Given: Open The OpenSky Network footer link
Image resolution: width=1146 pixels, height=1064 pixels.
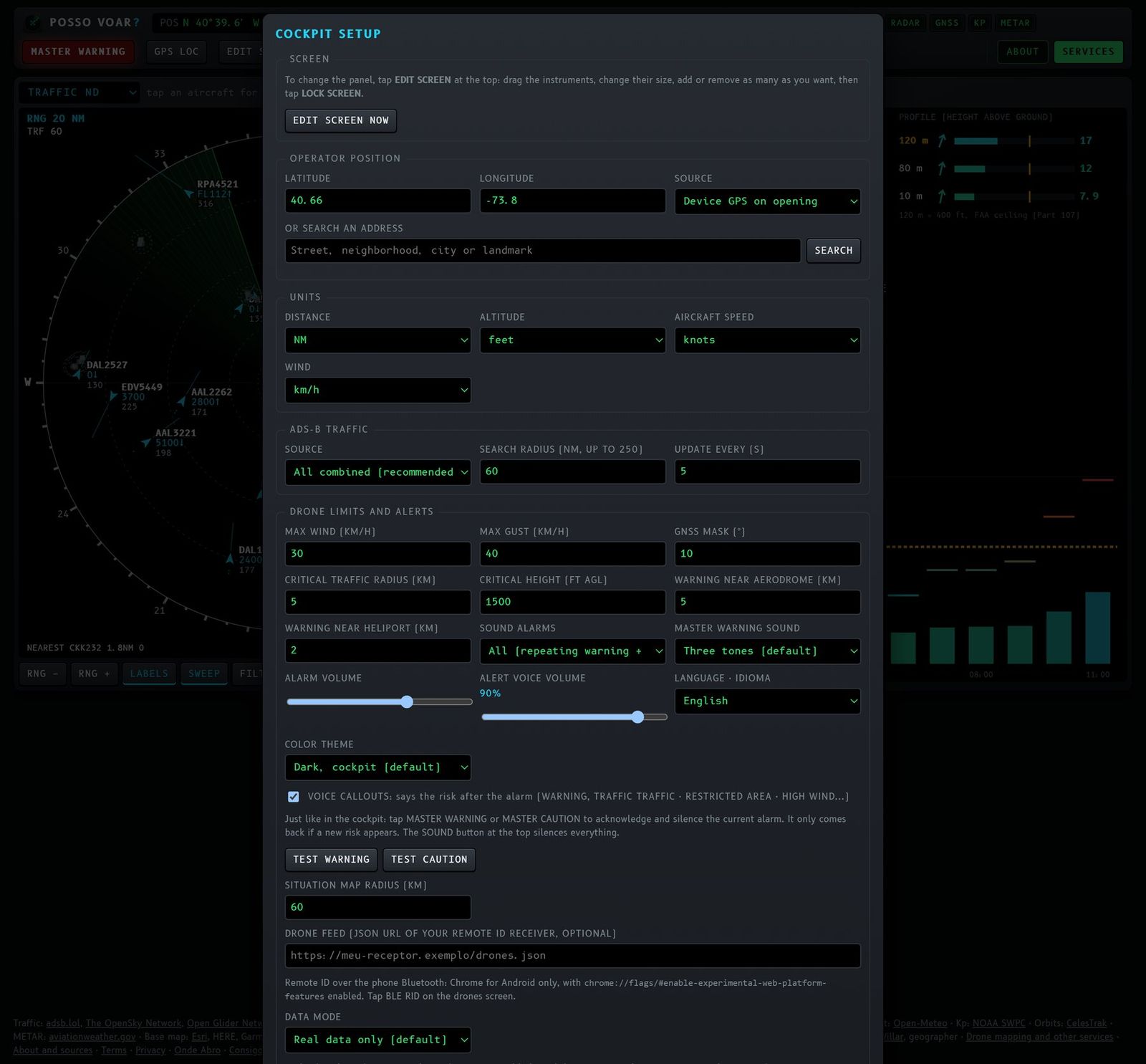Looking at the screenshot, I should click(x=134, y=1023).
